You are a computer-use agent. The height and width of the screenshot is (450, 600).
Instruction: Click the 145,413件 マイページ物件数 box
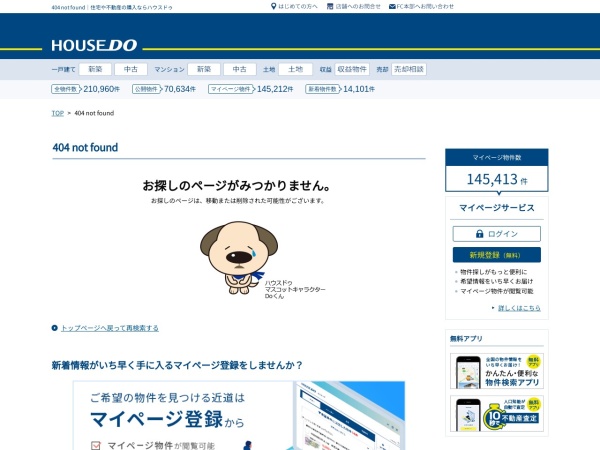click(497, 170)
